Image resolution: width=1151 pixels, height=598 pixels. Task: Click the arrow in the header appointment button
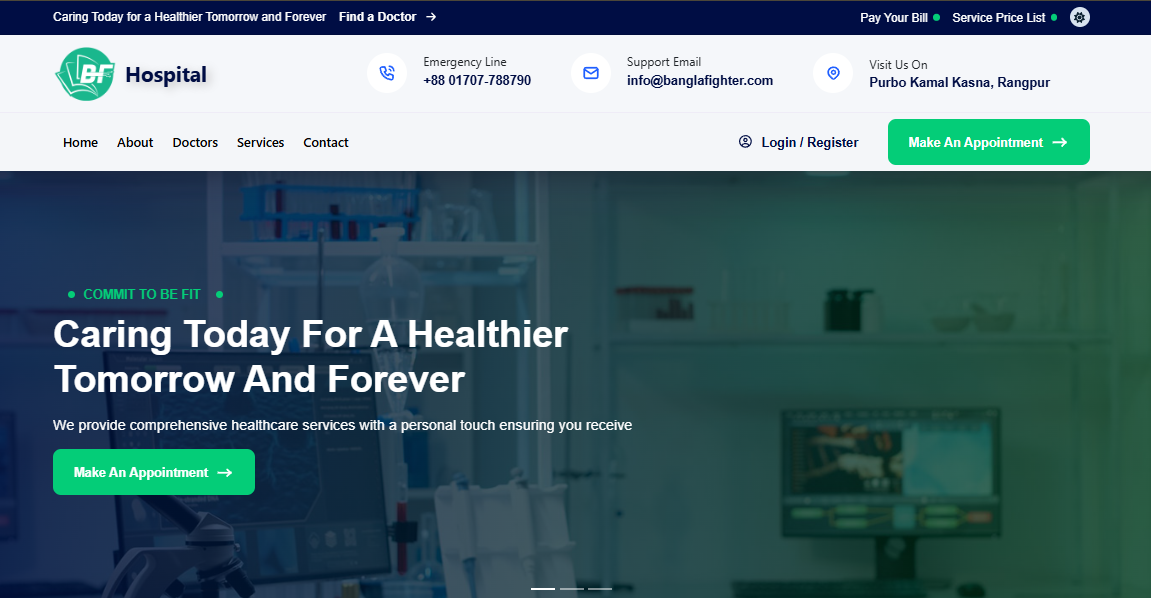coord(1060,142)
